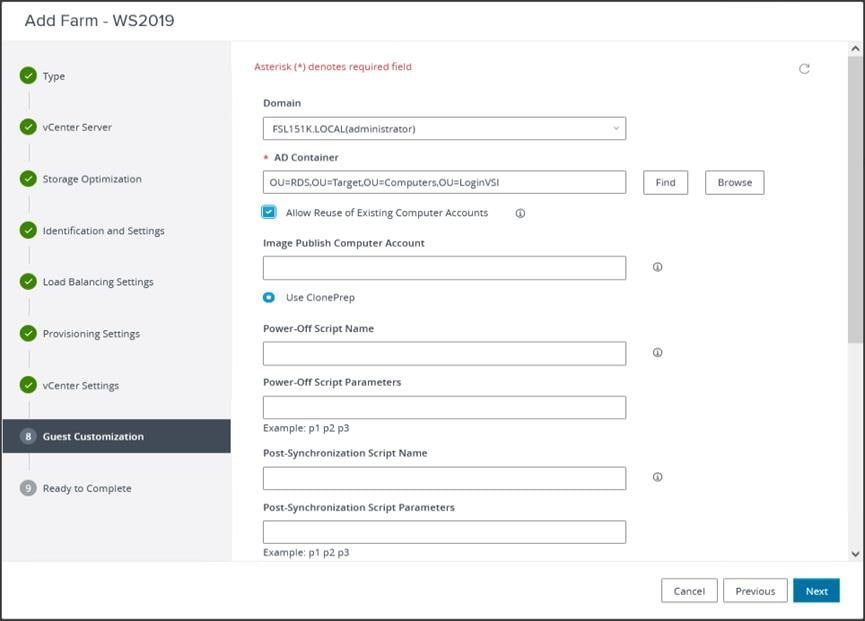Uncheck Allow Reuse of Existing Computer Accounts
Screen dimensions: 865x621
click(x=269, y=212)
